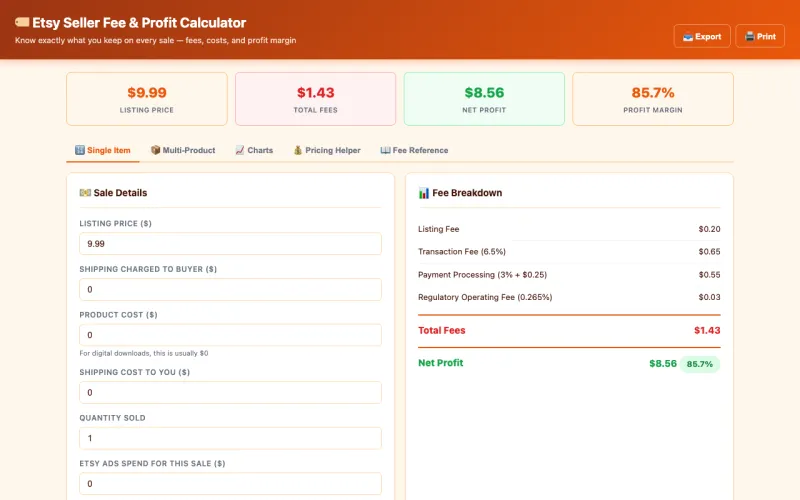Screen dimensions: 800x500
Task: Open the Charts tab
Action: pos(254,150)
